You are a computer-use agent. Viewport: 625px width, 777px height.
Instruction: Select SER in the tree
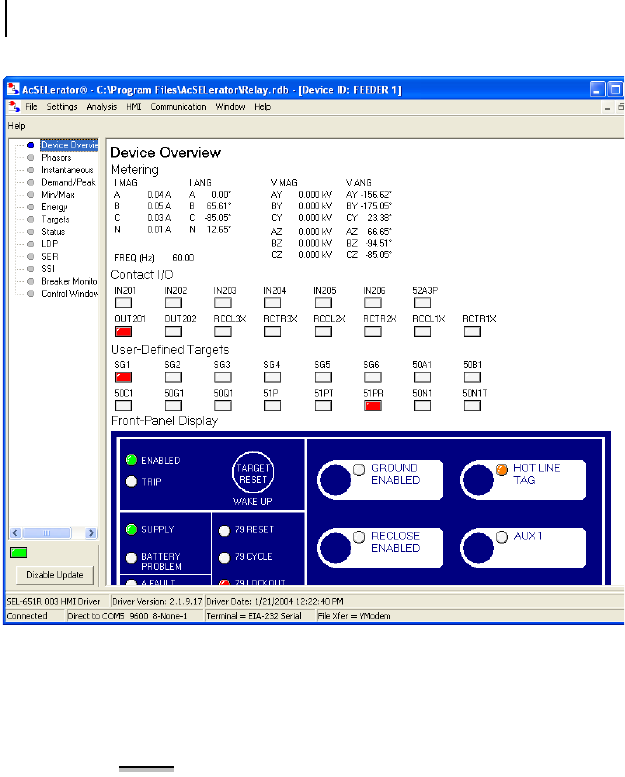pos(50,257)
